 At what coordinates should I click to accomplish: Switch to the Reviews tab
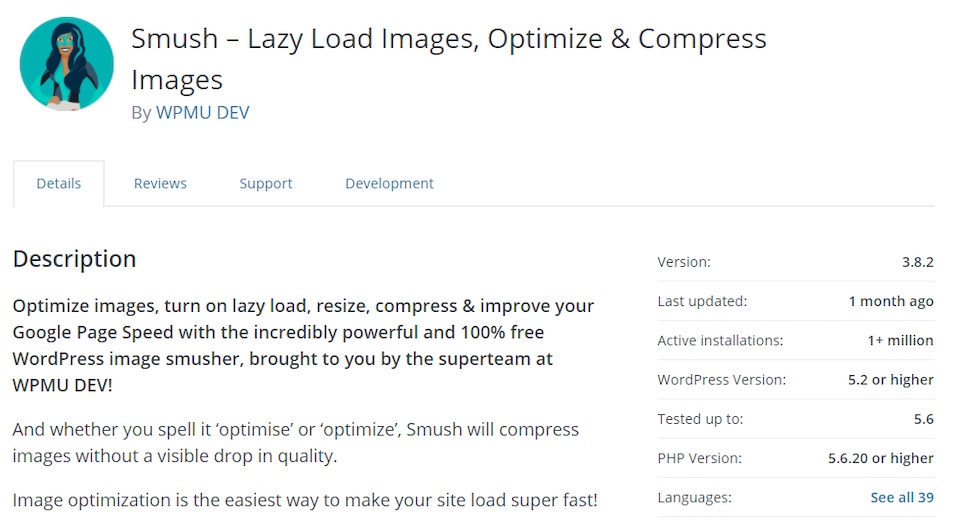click(160, 184)
